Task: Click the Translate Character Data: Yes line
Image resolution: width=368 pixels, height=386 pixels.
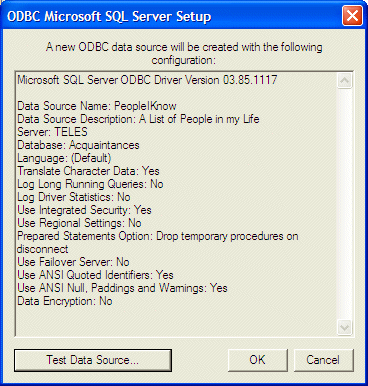Action: 88,171
